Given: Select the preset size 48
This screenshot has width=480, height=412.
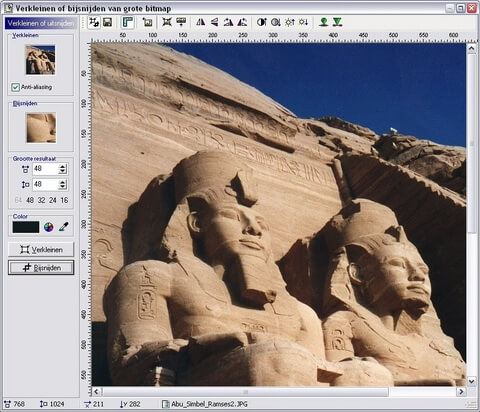Looking at the screenshot, I should [x=30, y=200].
